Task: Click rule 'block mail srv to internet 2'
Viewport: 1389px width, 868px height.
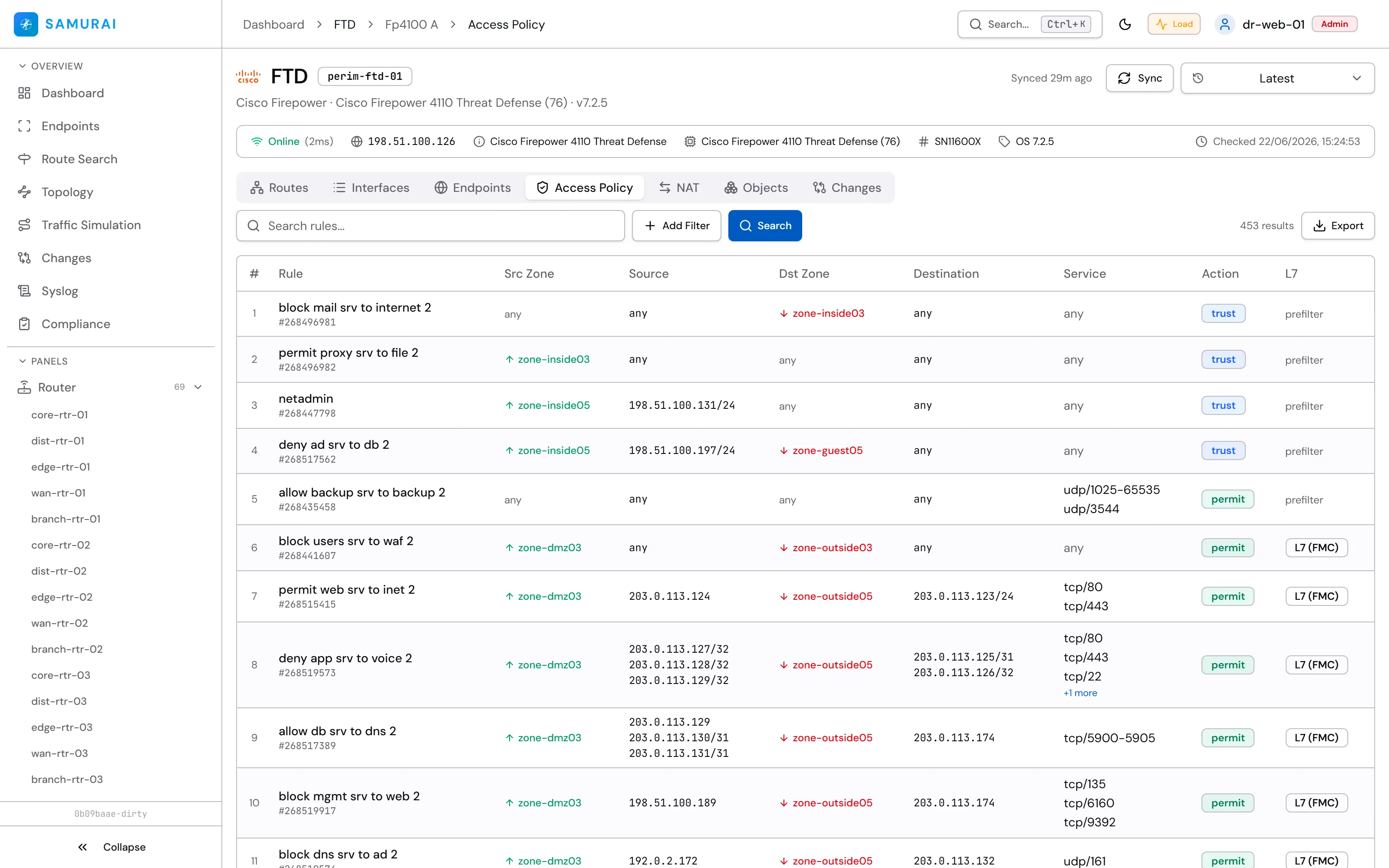Action: [355, 308]
